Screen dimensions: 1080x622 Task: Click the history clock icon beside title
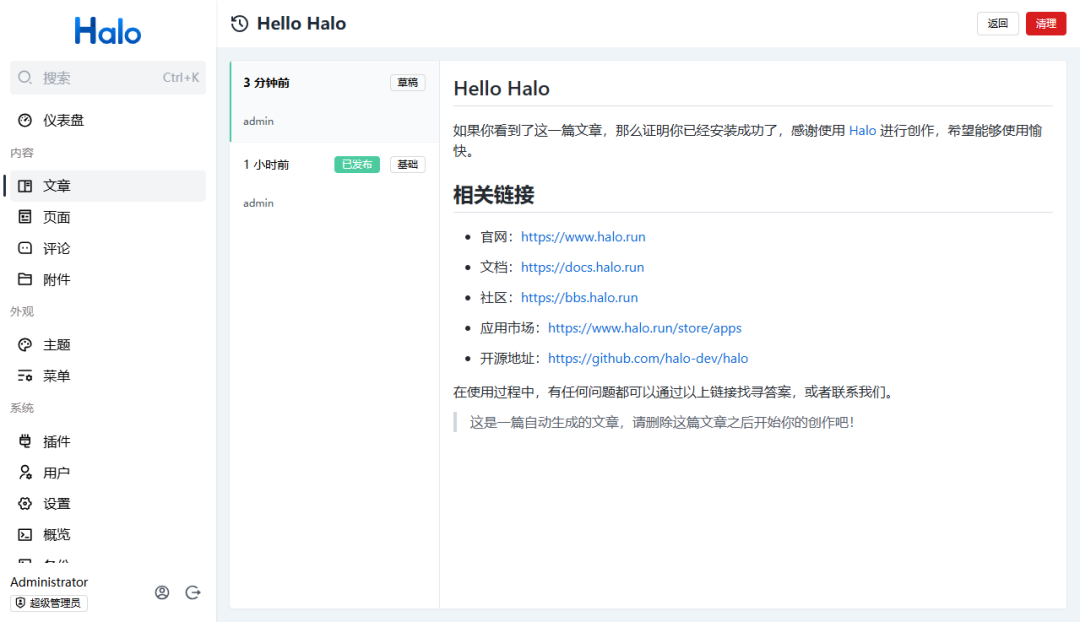(x=239, y=24)
